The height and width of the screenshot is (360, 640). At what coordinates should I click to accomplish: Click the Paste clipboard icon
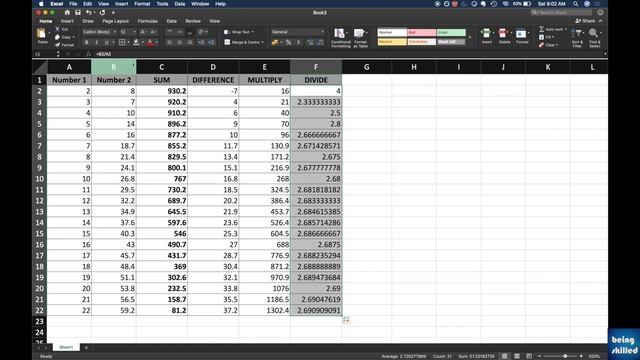(41, 34)
